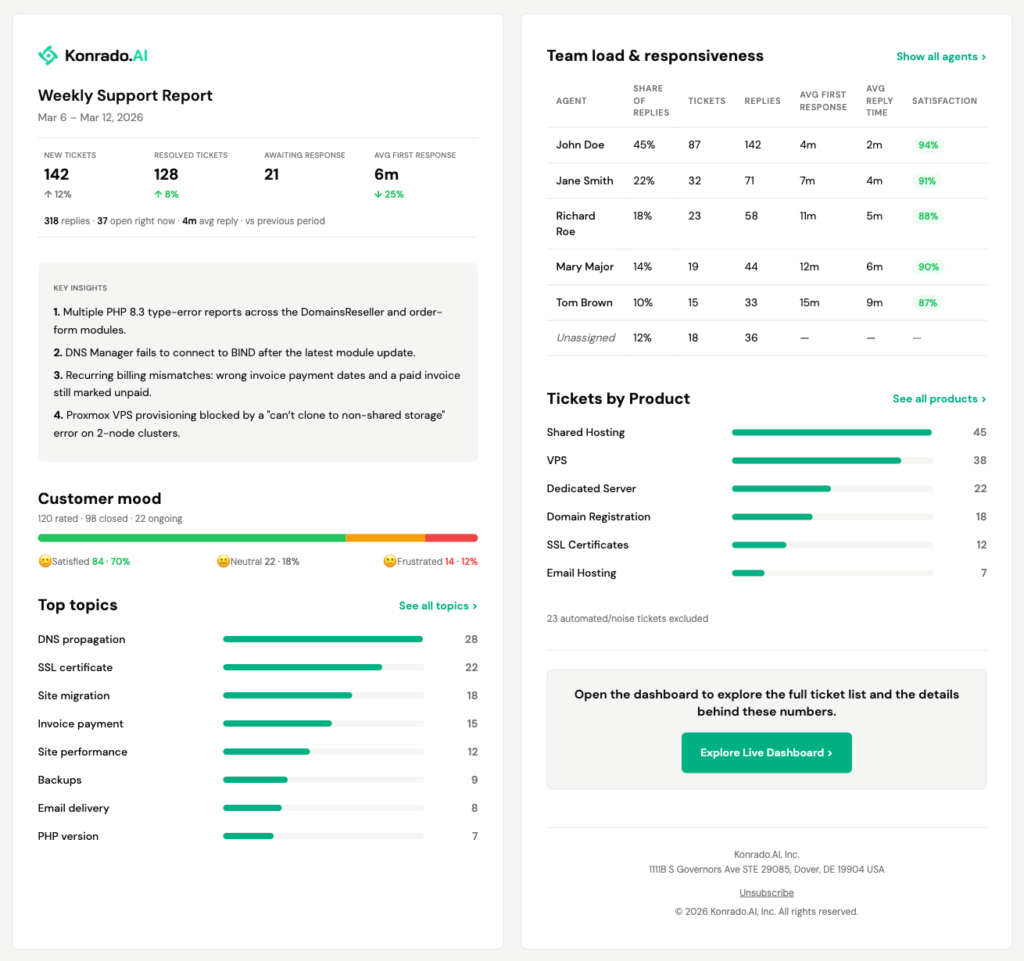Click the date range Mar 6 – Mar 12, 2026
Screen dimensions: 1024x961
pos(90,118)
